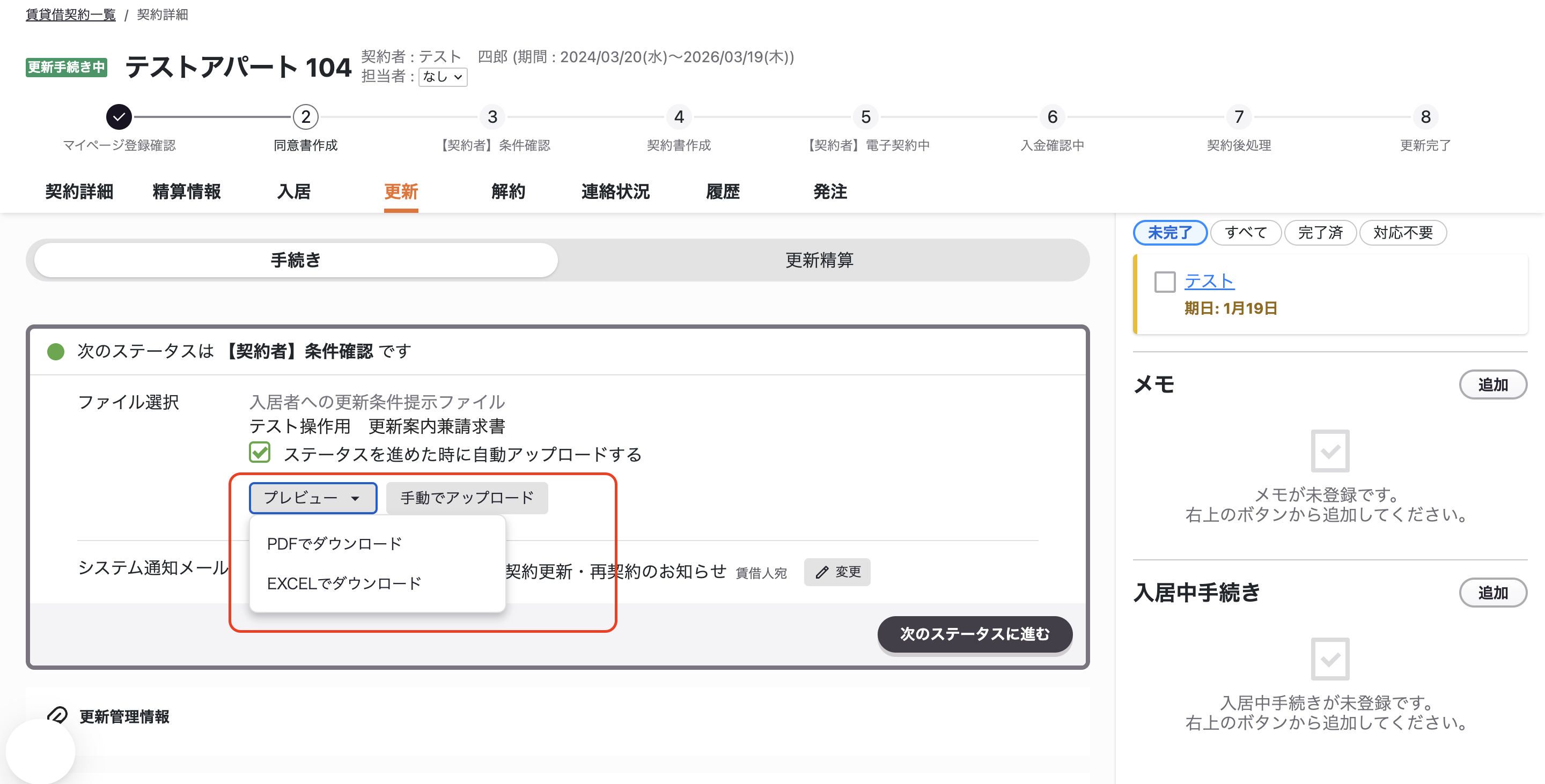The image size is (1545, 784).
Task: Click step 2 同意書作成 circle
Action: (306, 117)
